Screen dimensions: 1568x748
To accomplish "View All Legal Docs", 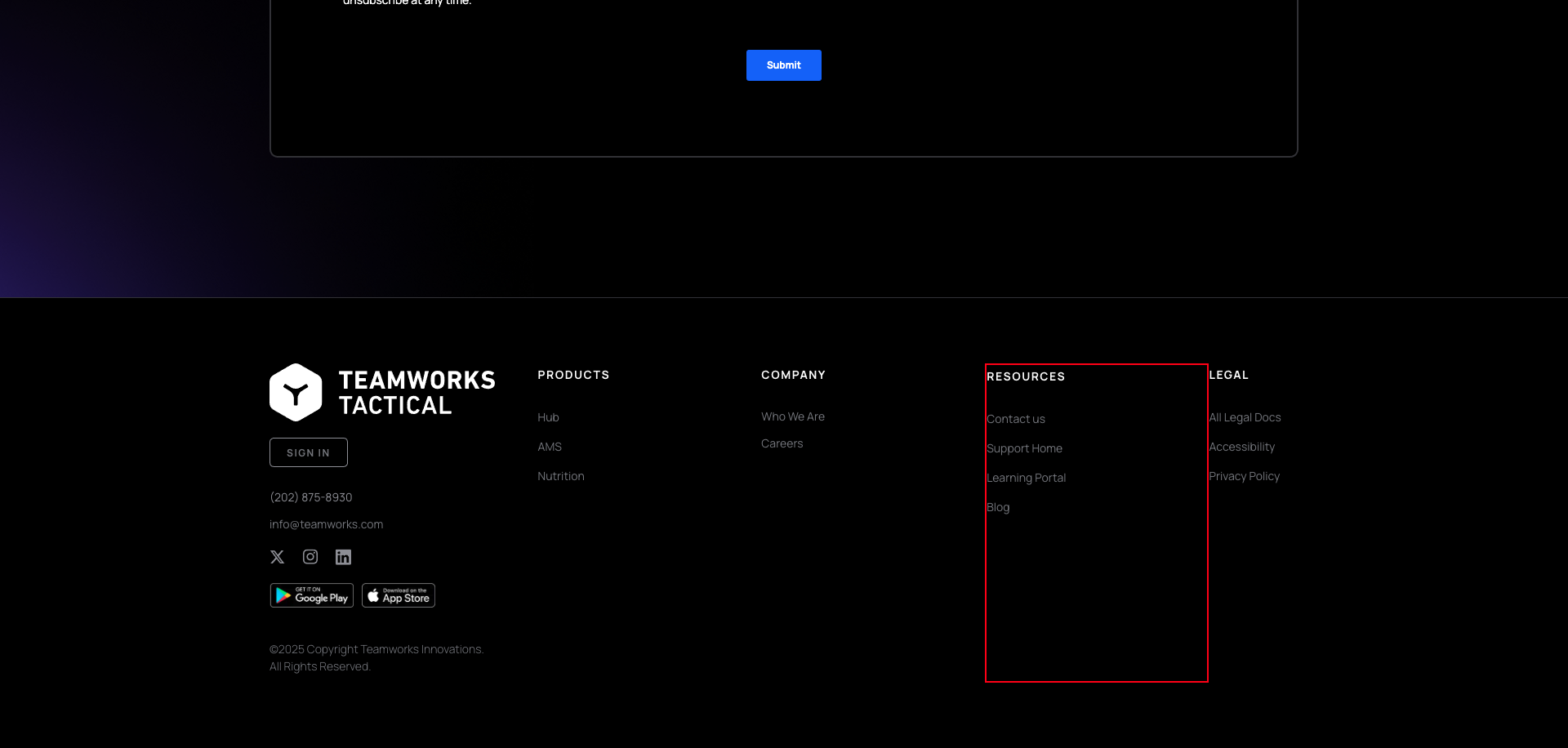I will (x=1245, y=417).
